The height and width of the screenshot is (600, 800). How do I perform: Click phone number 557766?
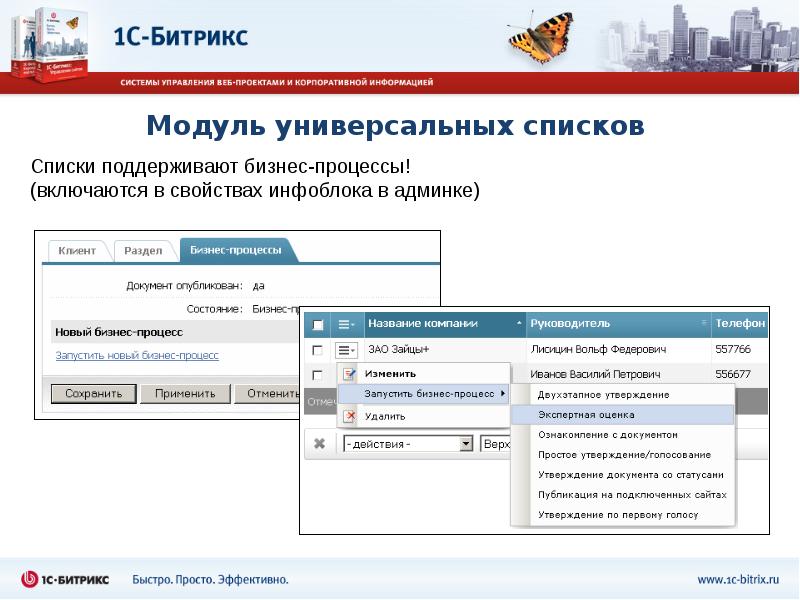(x=733, y=349)
